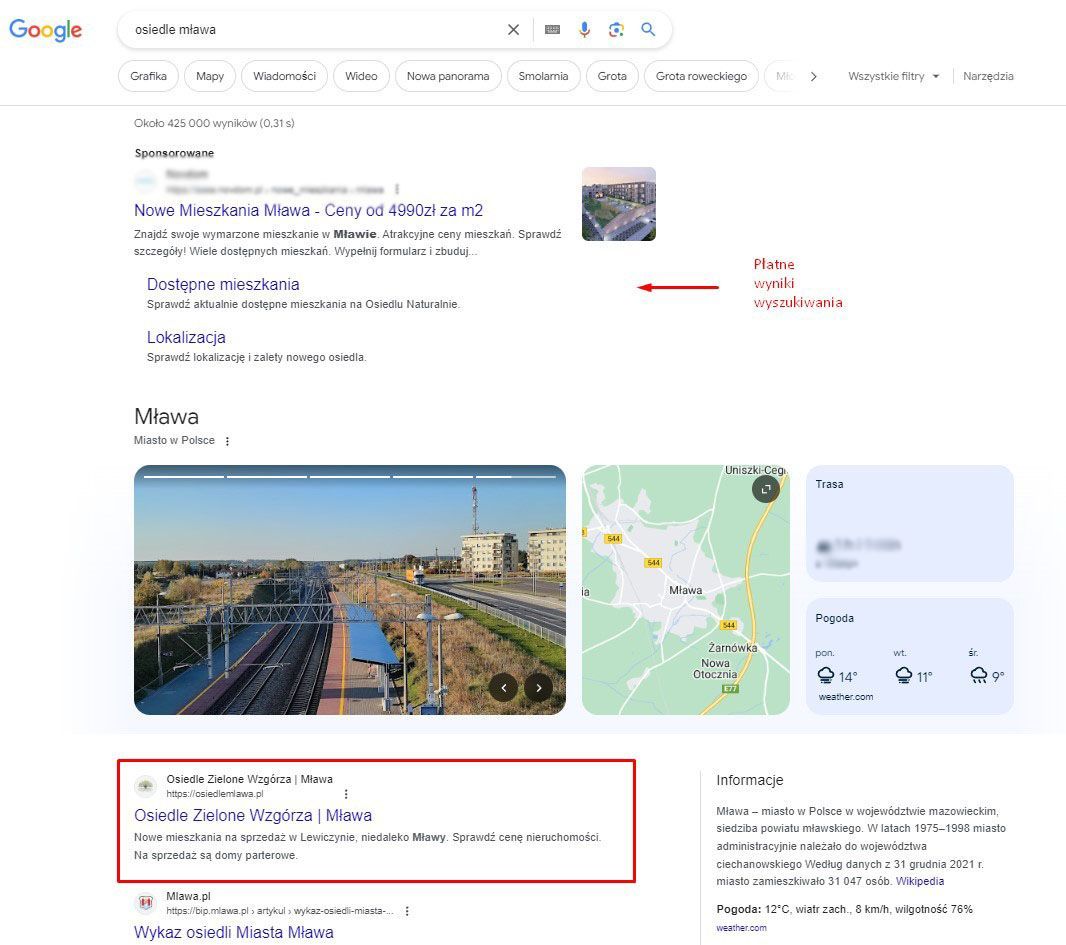This screenshot has height=945, width=1066.
Task: Open Google Lens image search icon
Action: pos(616,30)
